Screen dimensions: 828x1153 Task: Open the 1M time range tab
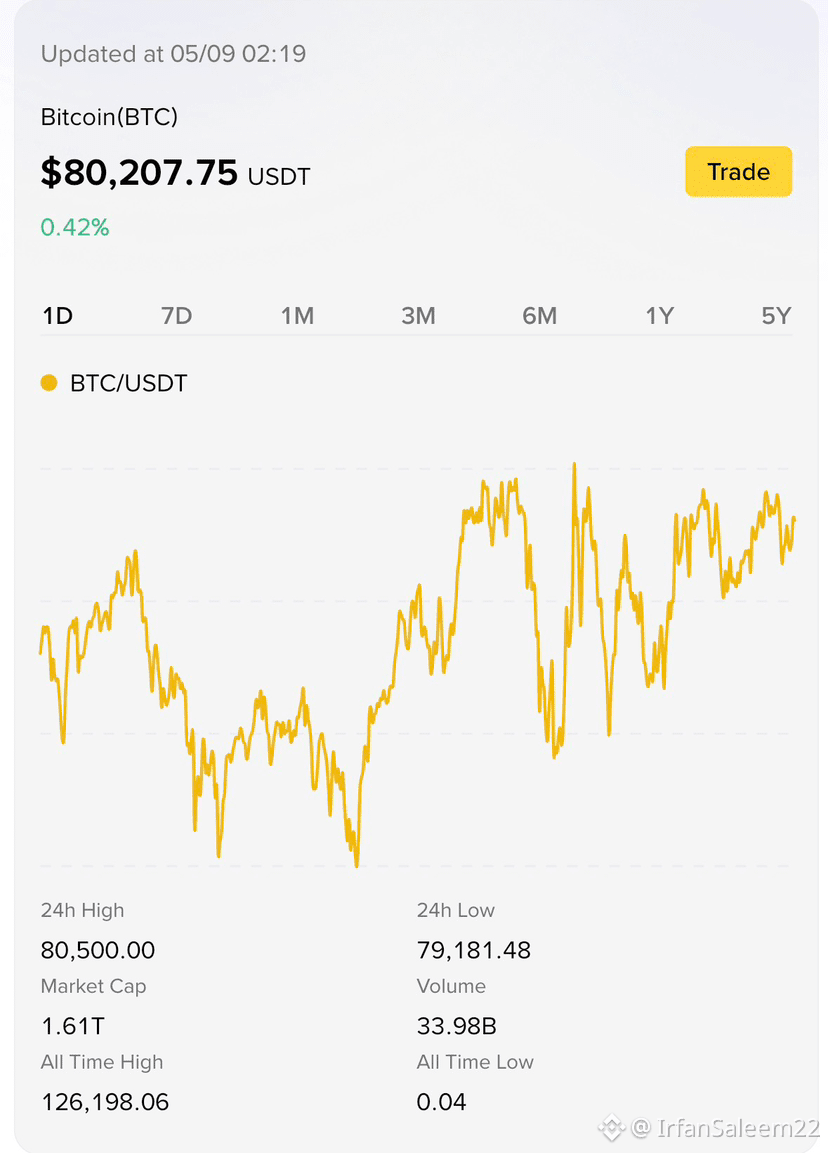[x=297, y=315]
